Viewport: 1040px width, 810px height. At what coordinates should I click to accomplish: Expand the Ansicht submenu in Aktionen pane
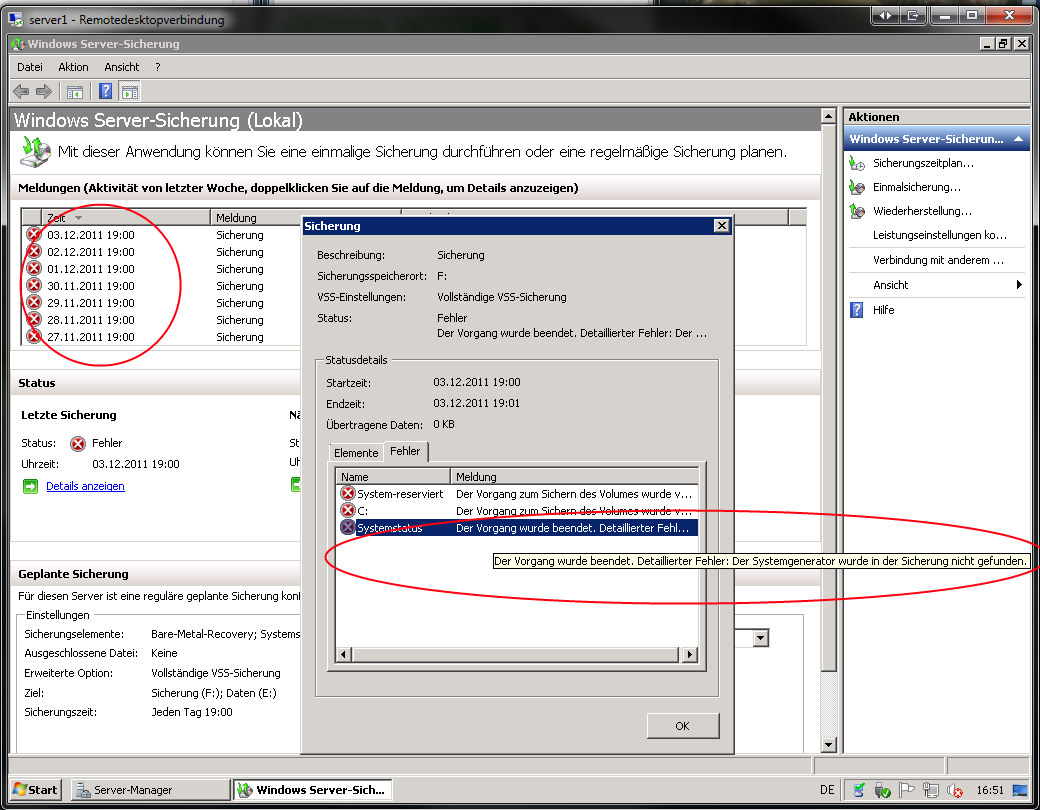point(1019,285)
